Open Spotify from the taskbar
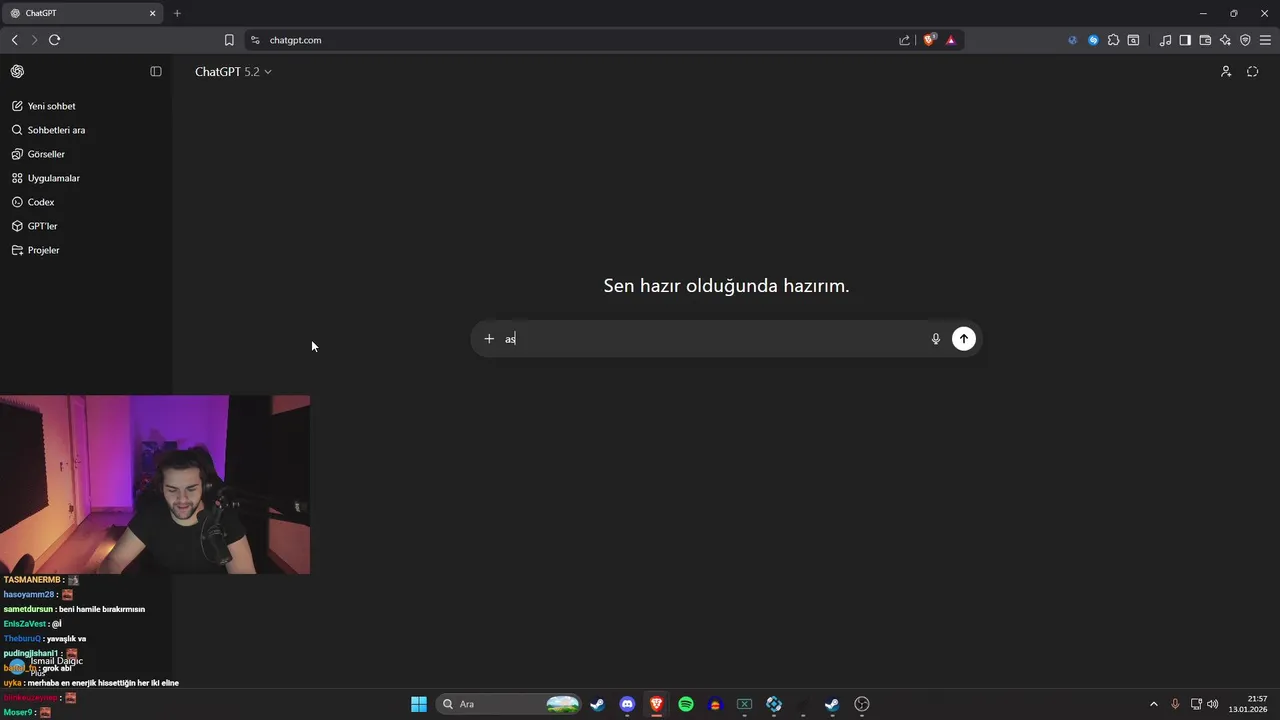Image resolution: width=1280 pixels, height=720 pixels. 686,704
